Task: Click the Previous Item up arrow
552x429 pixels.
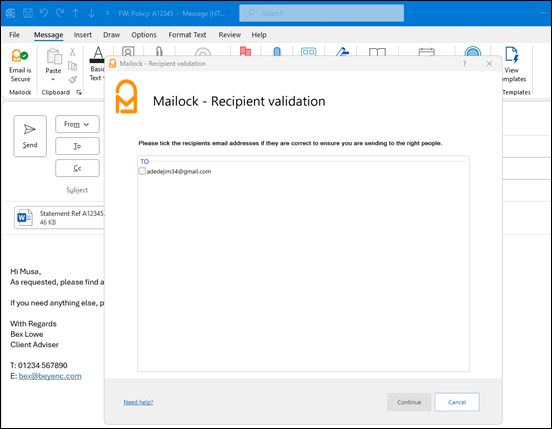Action: [75, 13]
